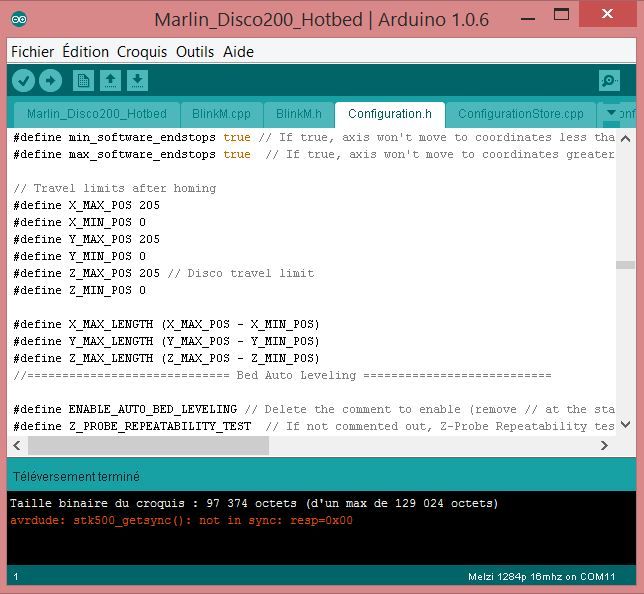Click the 'Bed Auto Leveling' section comment

(x=282, y=375)
